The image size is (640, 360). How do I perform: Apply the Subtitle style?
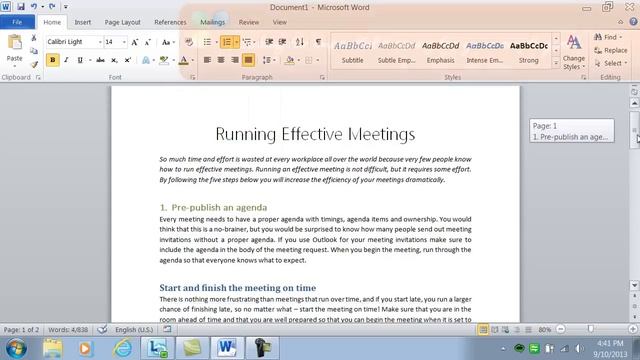(353, 51)
